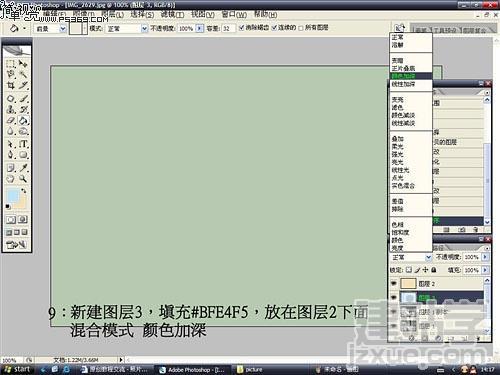
Task: Select the Hand tool
Action: point(11,179)
